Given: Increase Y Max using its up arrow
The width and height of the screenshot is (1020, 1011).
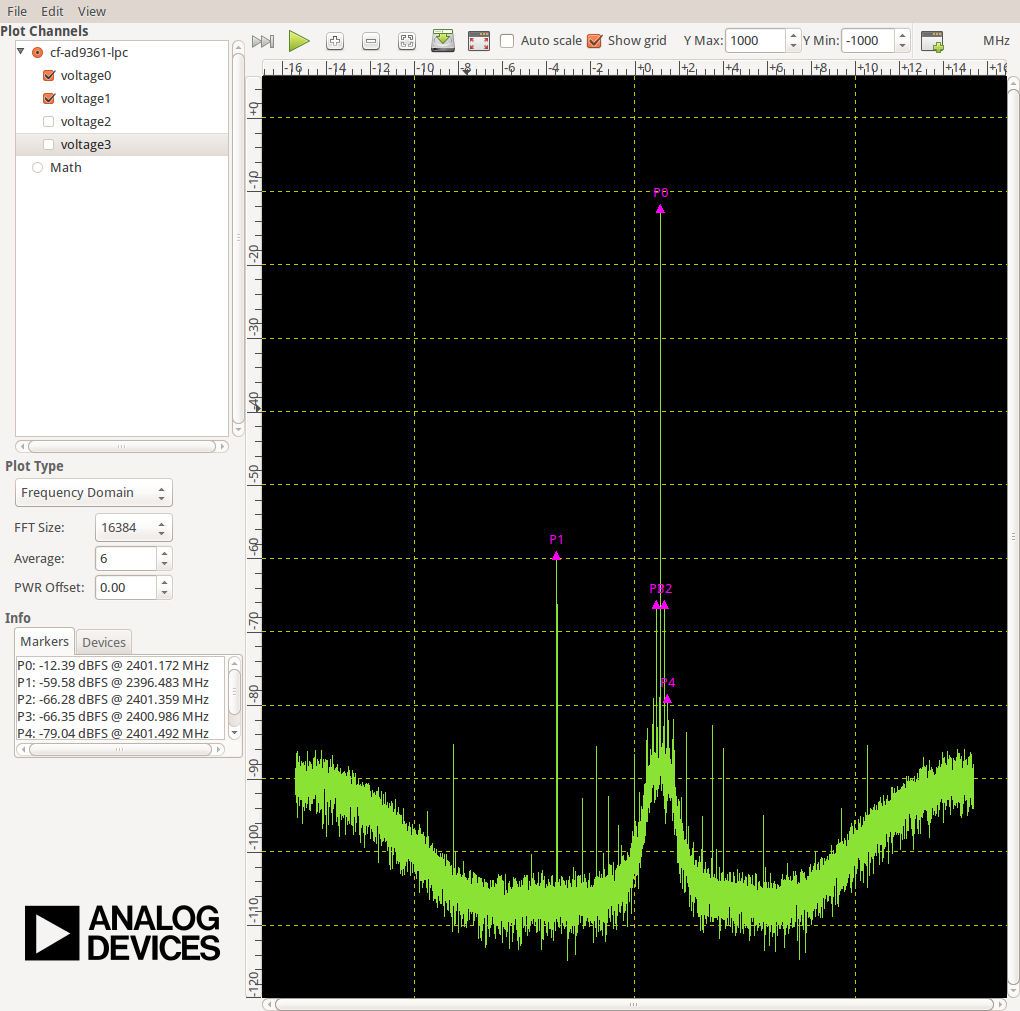Looking at the screenshot, I should (793, 35).
